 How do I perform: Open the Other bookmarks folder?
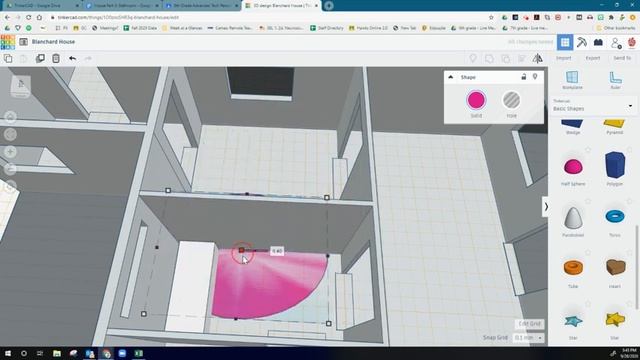click(616, 28)
